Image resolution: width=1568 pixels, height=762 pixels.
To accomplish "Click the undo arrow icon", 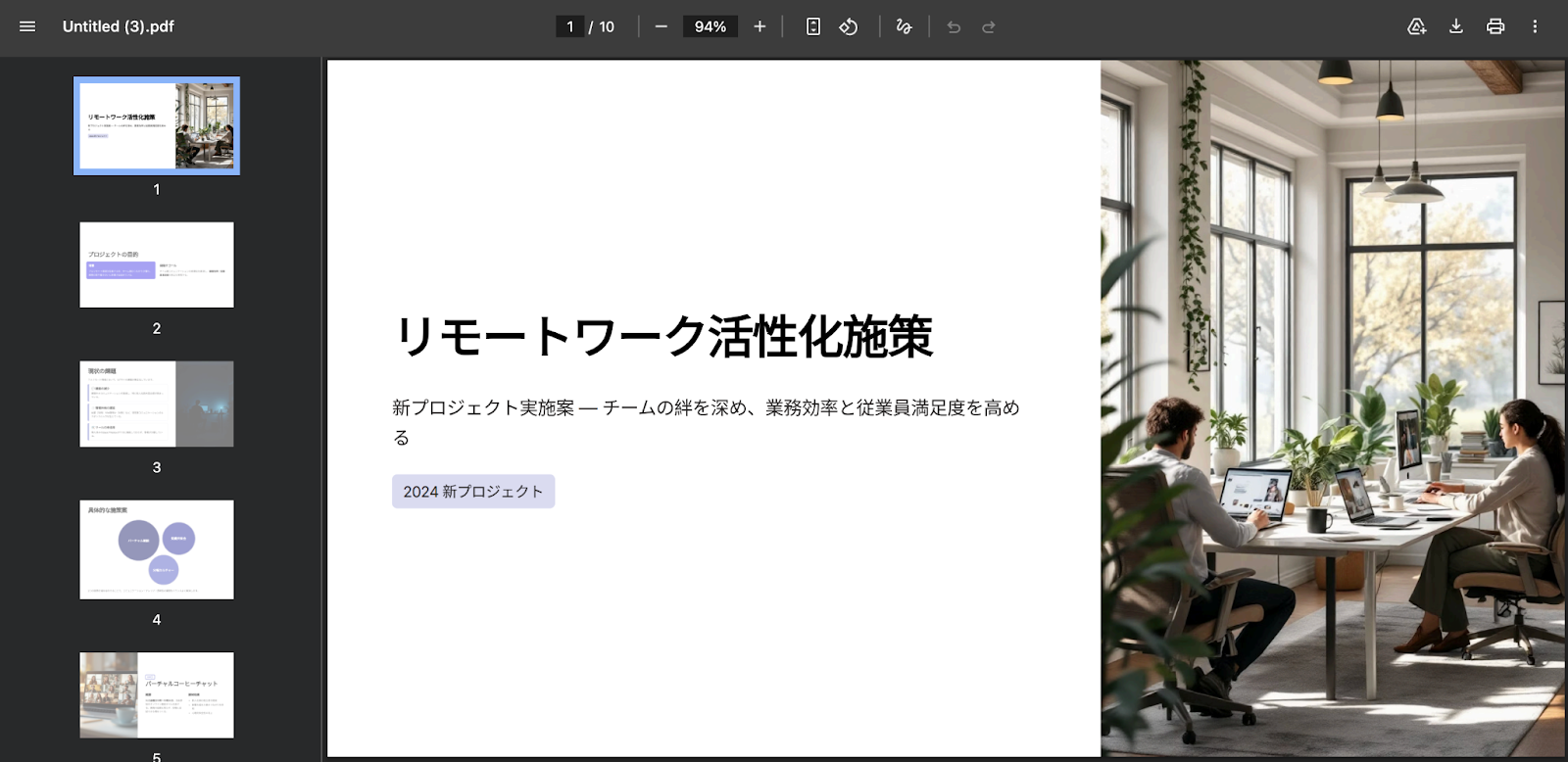I will click(x=954, y=26).
